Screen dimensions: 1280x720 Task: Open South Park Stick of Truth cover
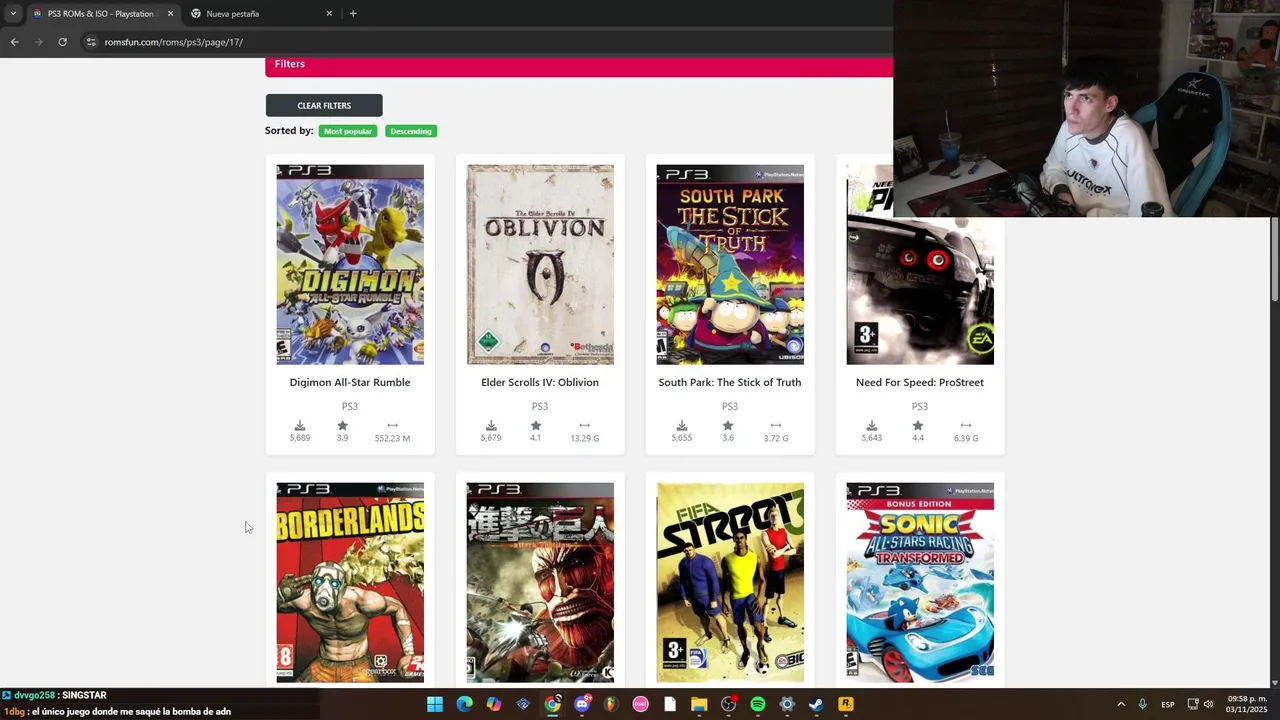tap(730, 265)
